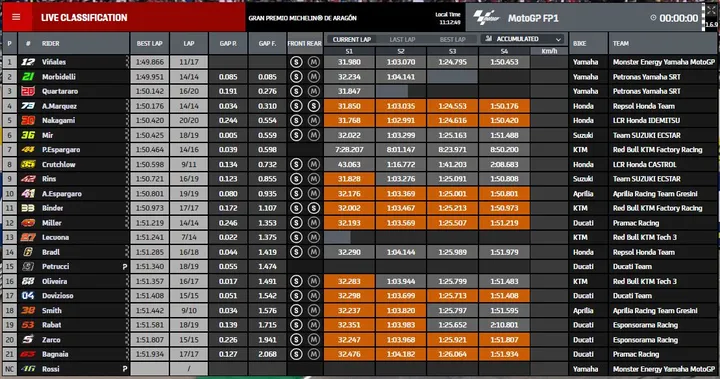Click Zarco front tyre S icon
Screen dimensions: 720x379
click(x=296, y=339)
